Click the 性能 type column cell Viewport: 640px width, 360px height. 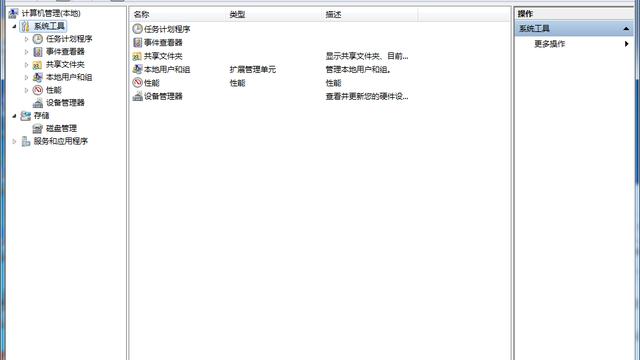[237, 83]
